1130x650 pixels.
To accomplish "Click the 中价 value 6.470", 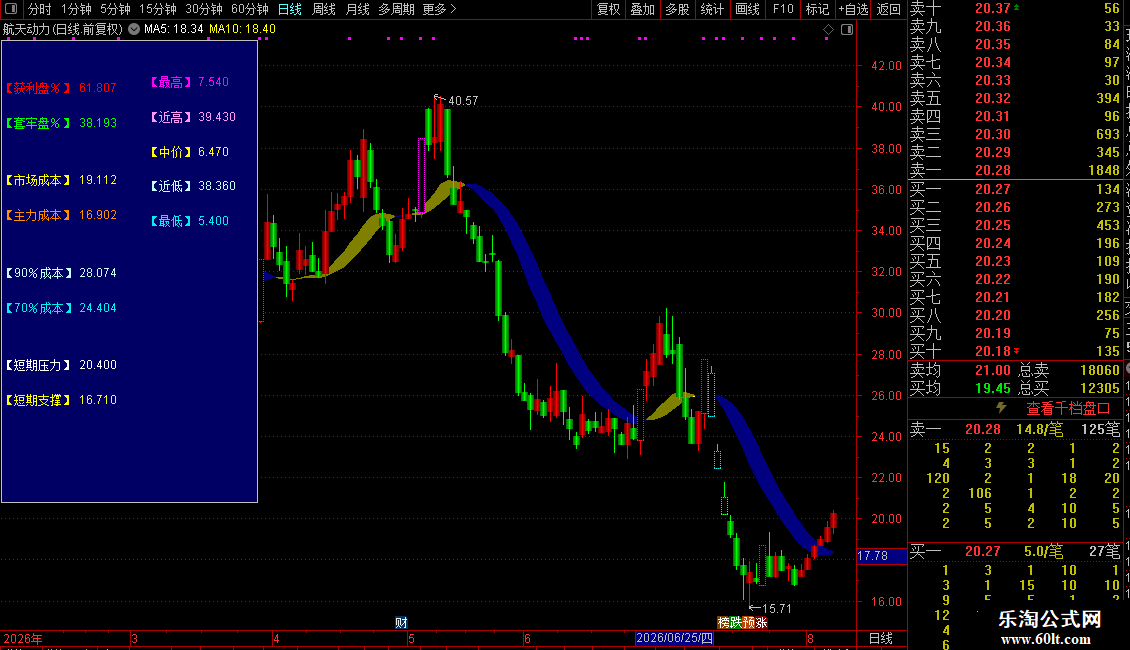I will [213, 152].
